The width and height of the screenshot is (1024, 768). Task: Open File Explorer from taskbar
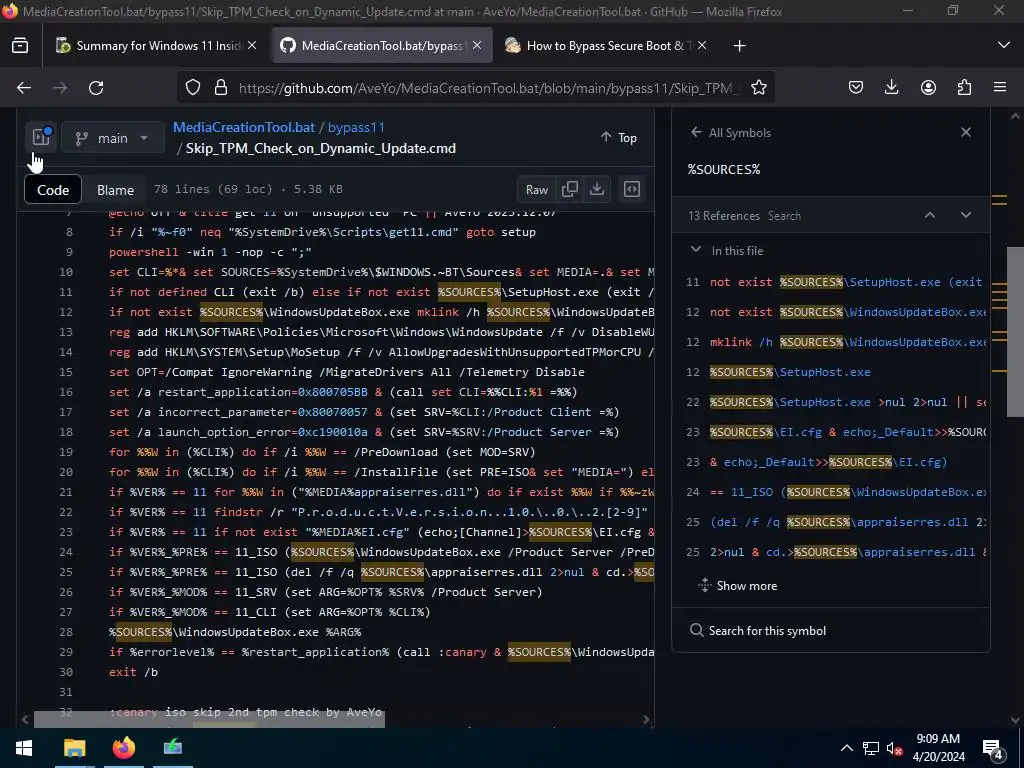point(74,748)
